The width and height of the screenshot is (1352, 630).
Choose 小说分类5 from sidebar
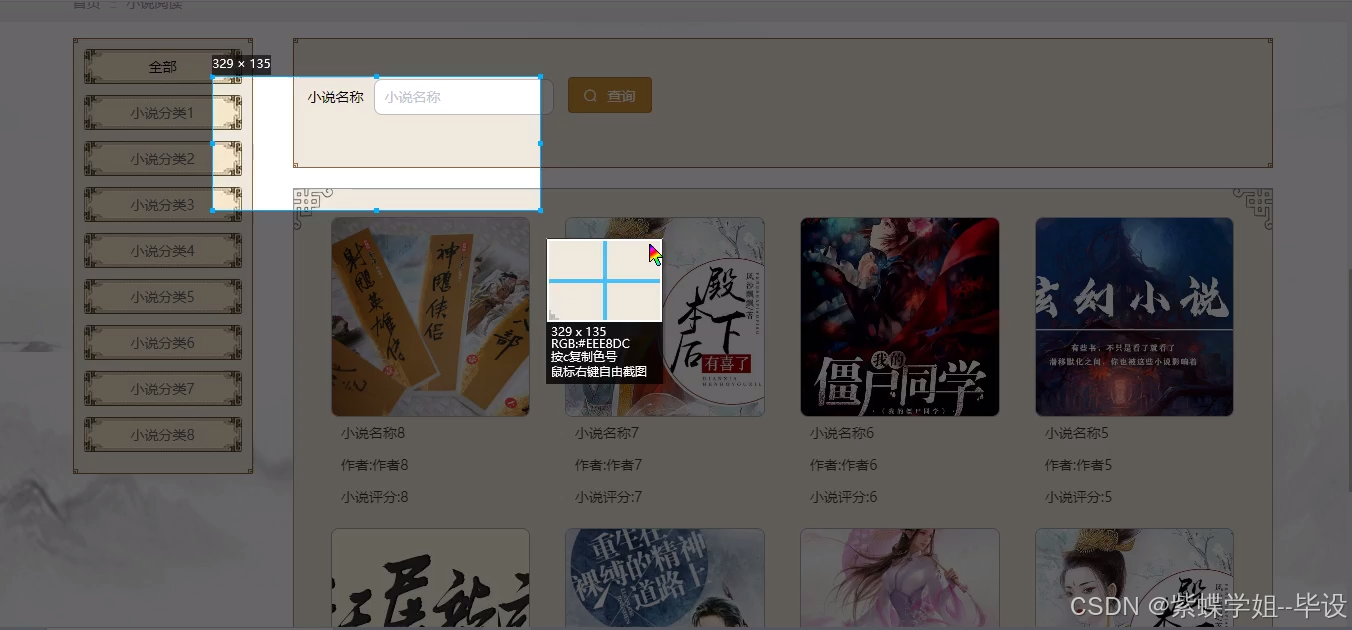[163, 297]
